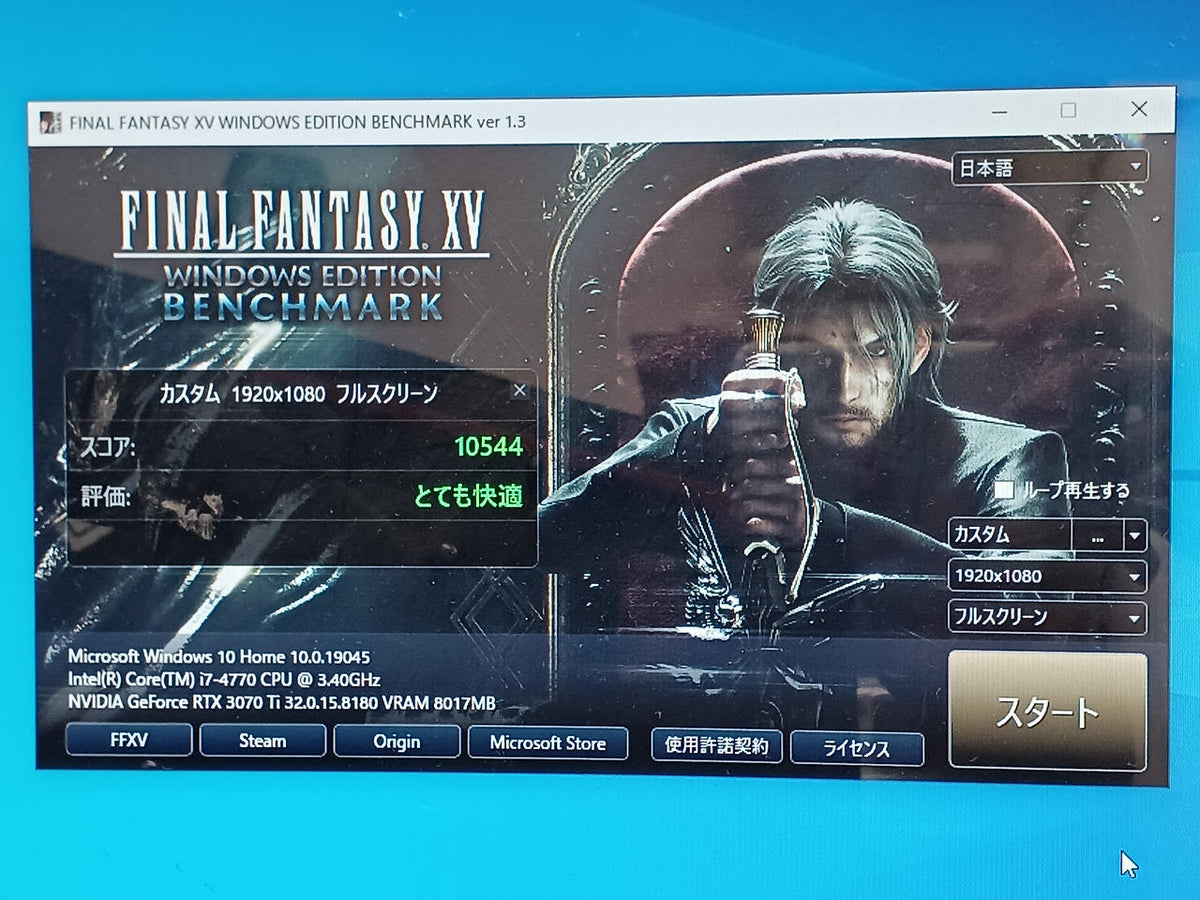This screenshot has width=1200, height=900.
Task: Open the Steam store button
Action: click(263, 741)
